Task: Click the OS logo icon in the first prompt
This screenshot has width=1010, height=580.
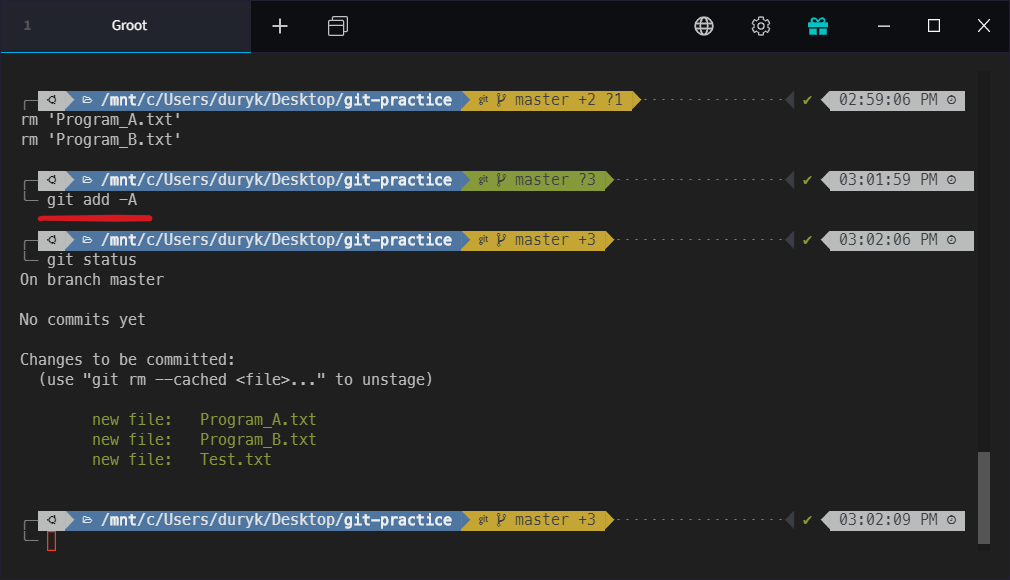Action: pyautogui.click(x=52, y=100)
